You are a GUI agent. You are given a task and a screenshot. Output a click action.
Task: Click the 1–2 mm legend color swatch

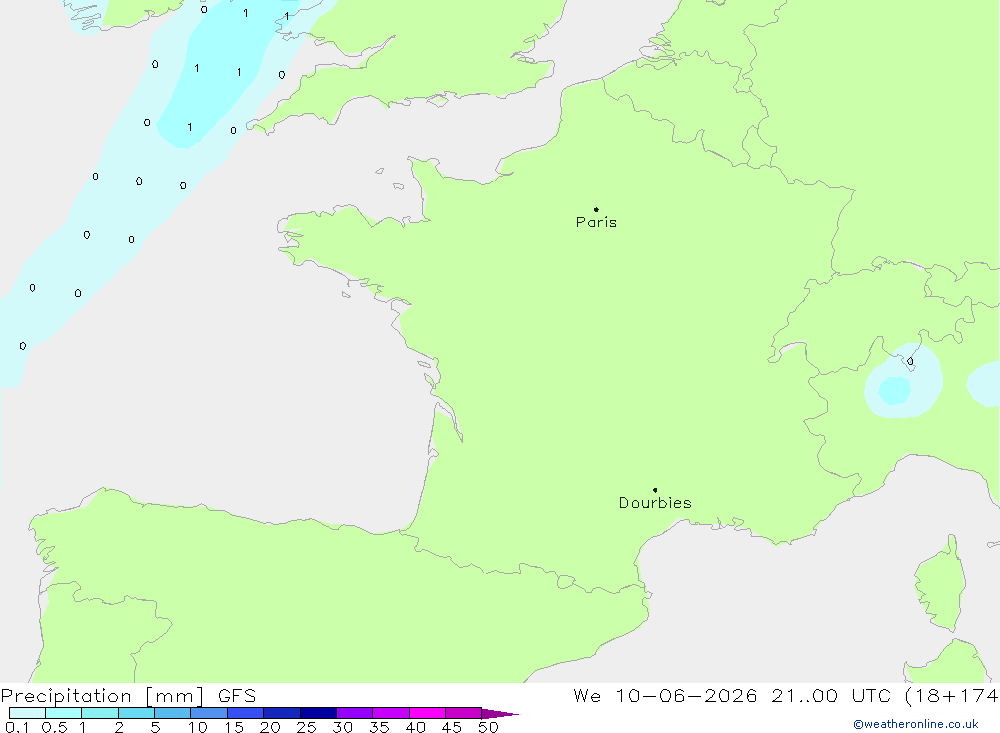pyautogui.click(x=100, y=713)
